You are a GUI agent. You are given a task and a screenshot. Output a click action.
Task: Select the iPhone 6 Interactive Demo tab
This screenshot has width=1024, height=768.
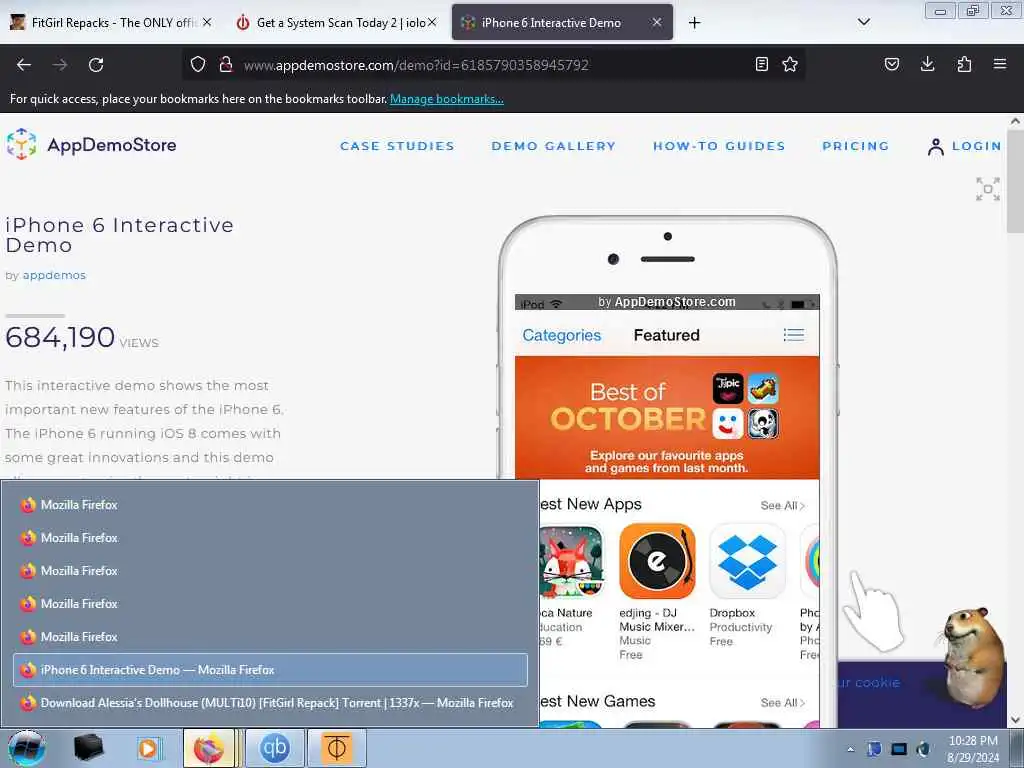(x=562, y=23)
